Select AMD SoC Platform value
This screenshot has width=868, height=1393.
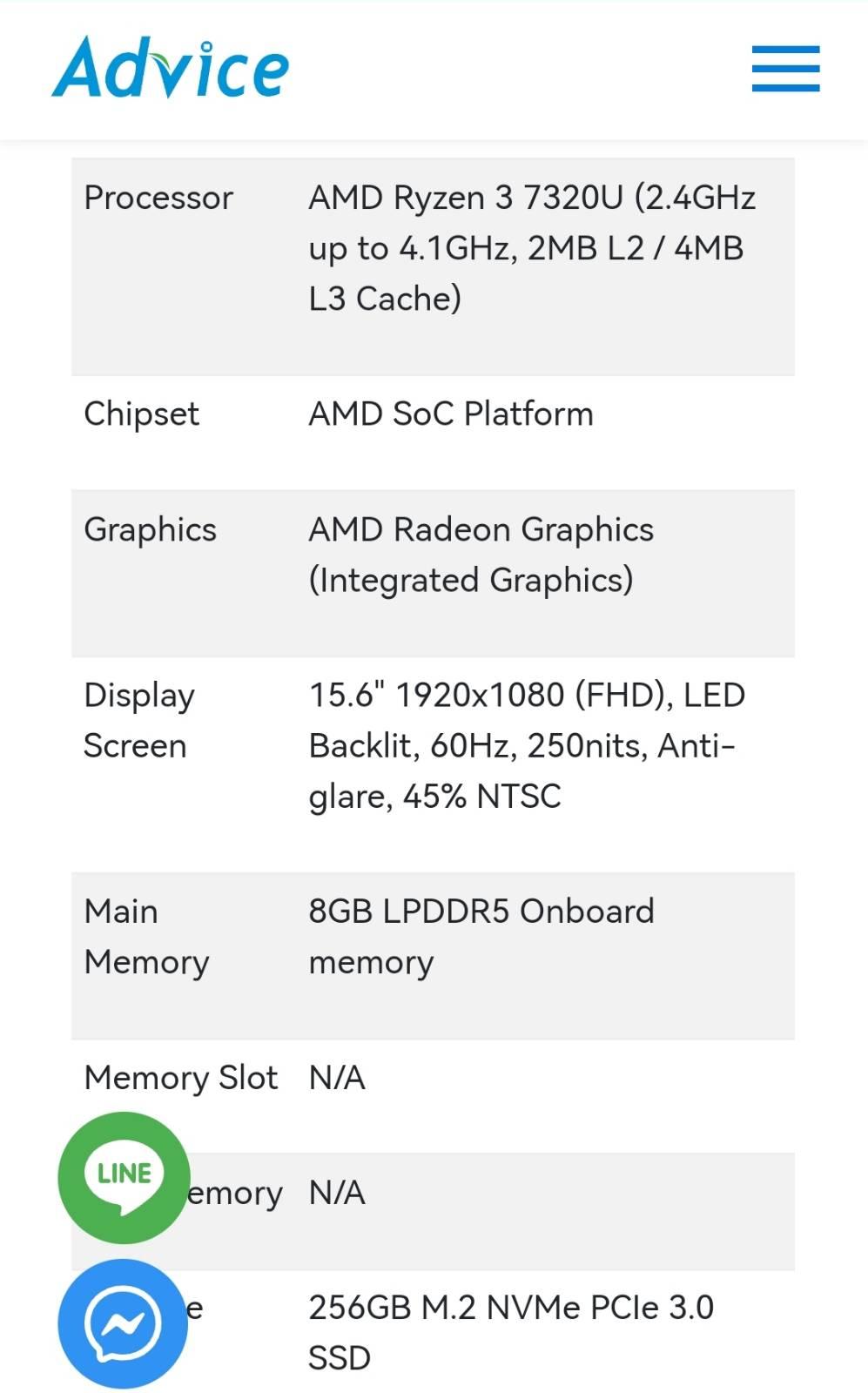pyautogui.click(x=451, y=414)
